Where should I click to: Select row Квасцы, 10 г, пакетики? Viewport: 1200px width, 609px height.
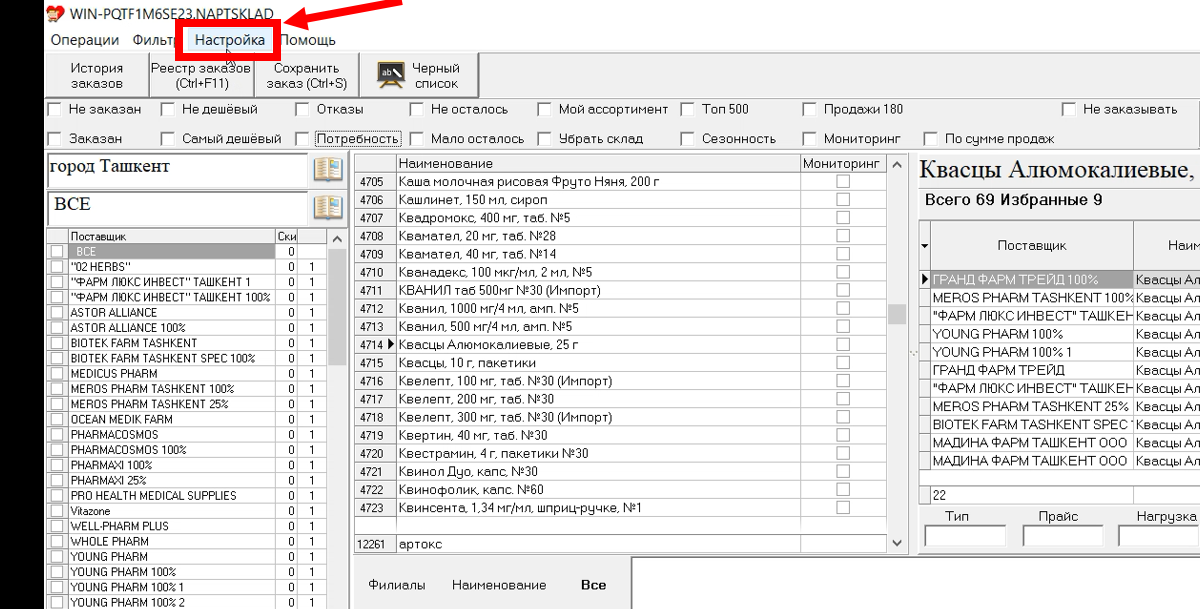point(598,363)
